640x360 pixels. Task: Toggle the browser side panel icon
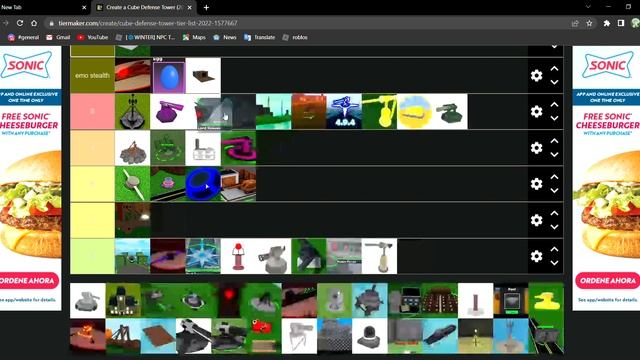tap(621, 23)
